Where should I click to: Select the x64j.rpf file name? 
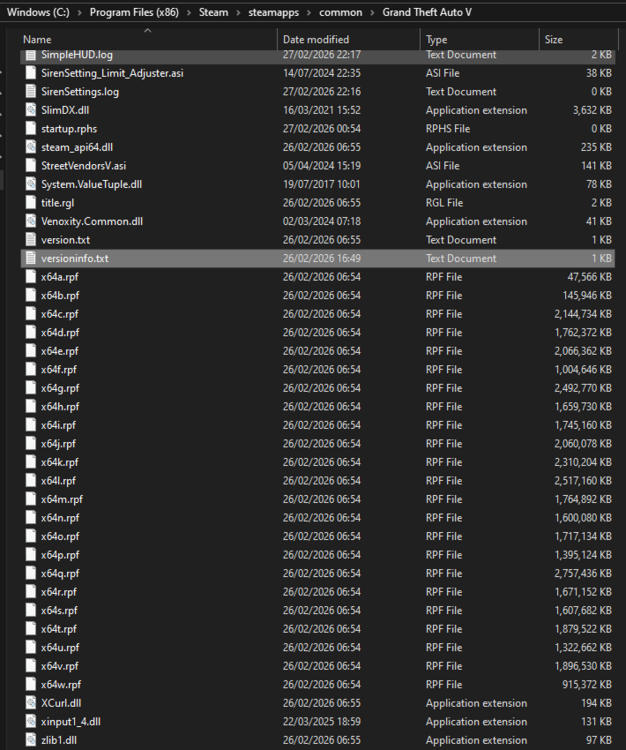[58, 444]
